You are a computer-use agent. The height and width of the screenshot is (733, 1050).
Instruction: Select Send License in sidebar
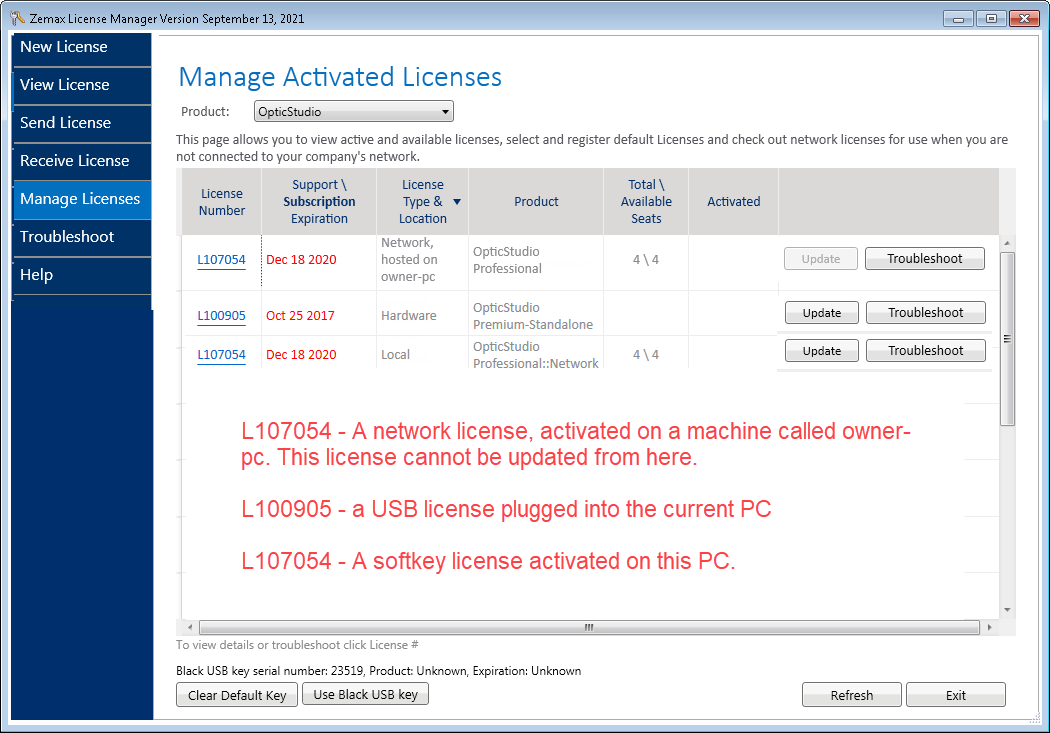tap(82, 124)
